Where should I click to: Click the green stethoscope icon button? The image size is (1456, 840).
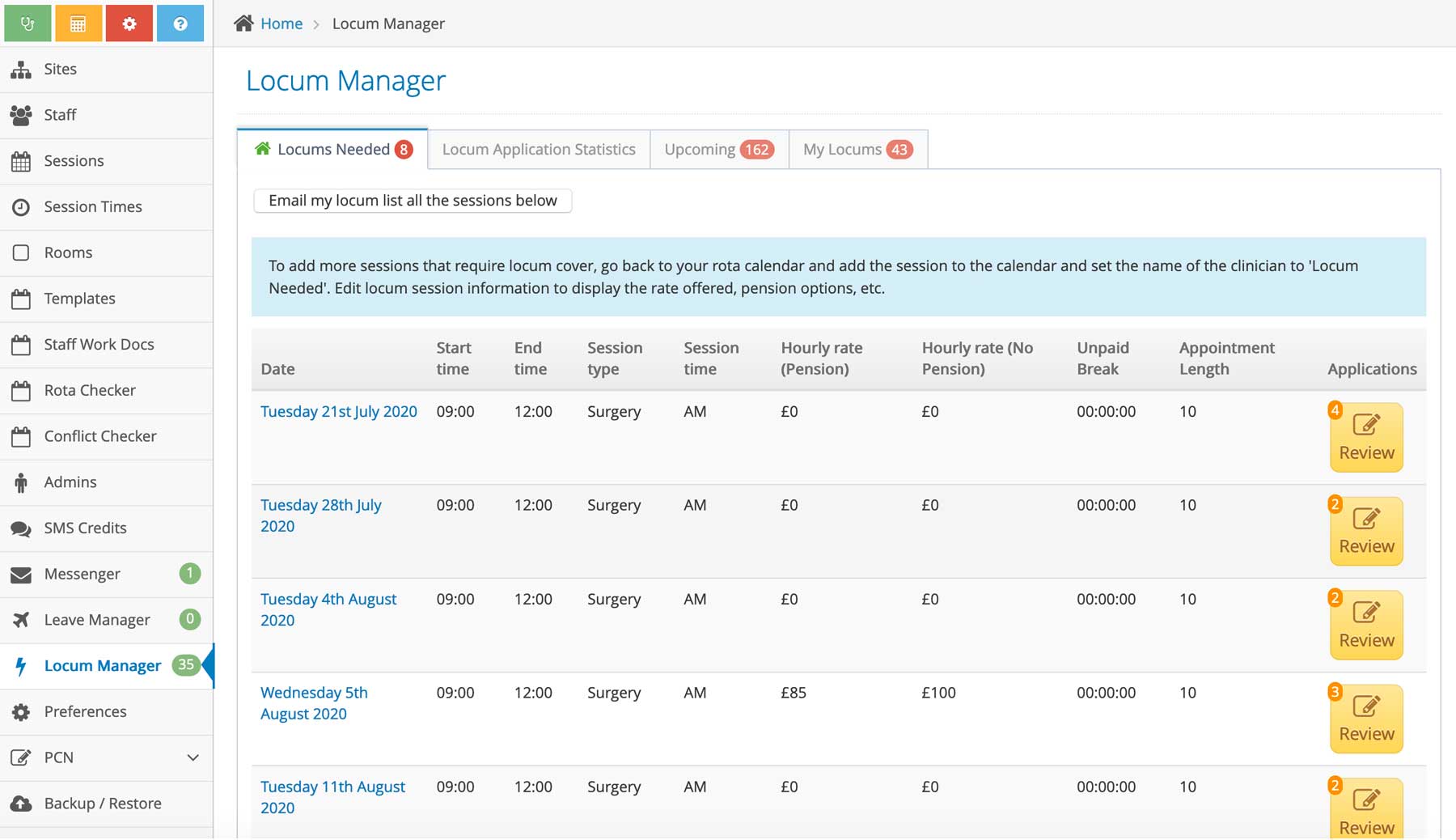[28, 23]
